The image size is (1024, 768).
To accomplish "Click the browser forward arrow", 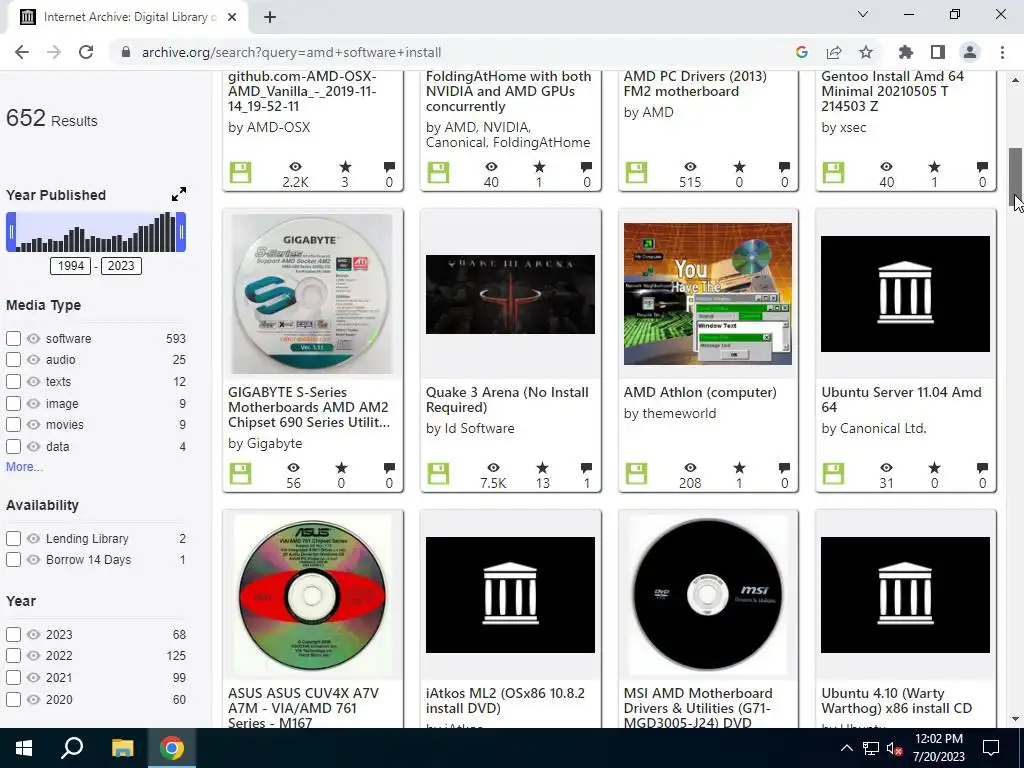I will pos(54,52).
